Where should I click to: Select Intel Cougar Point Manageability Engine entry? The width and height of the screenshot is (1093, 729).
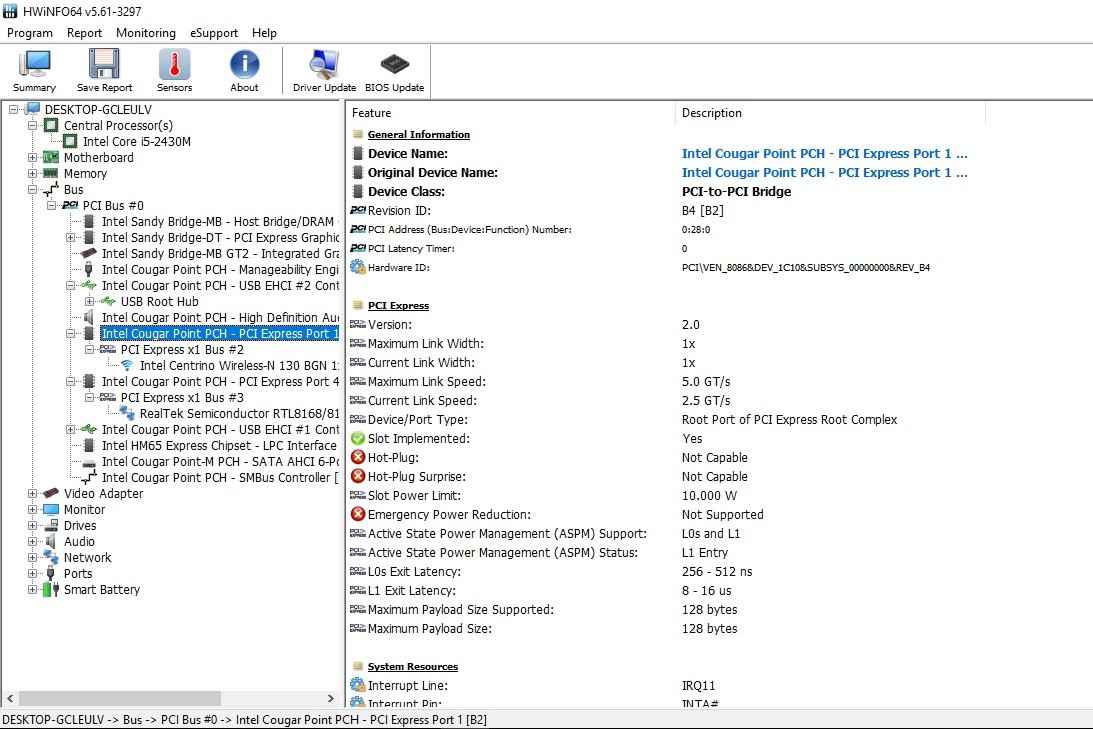pyautogui.click(x=220, y=270)
